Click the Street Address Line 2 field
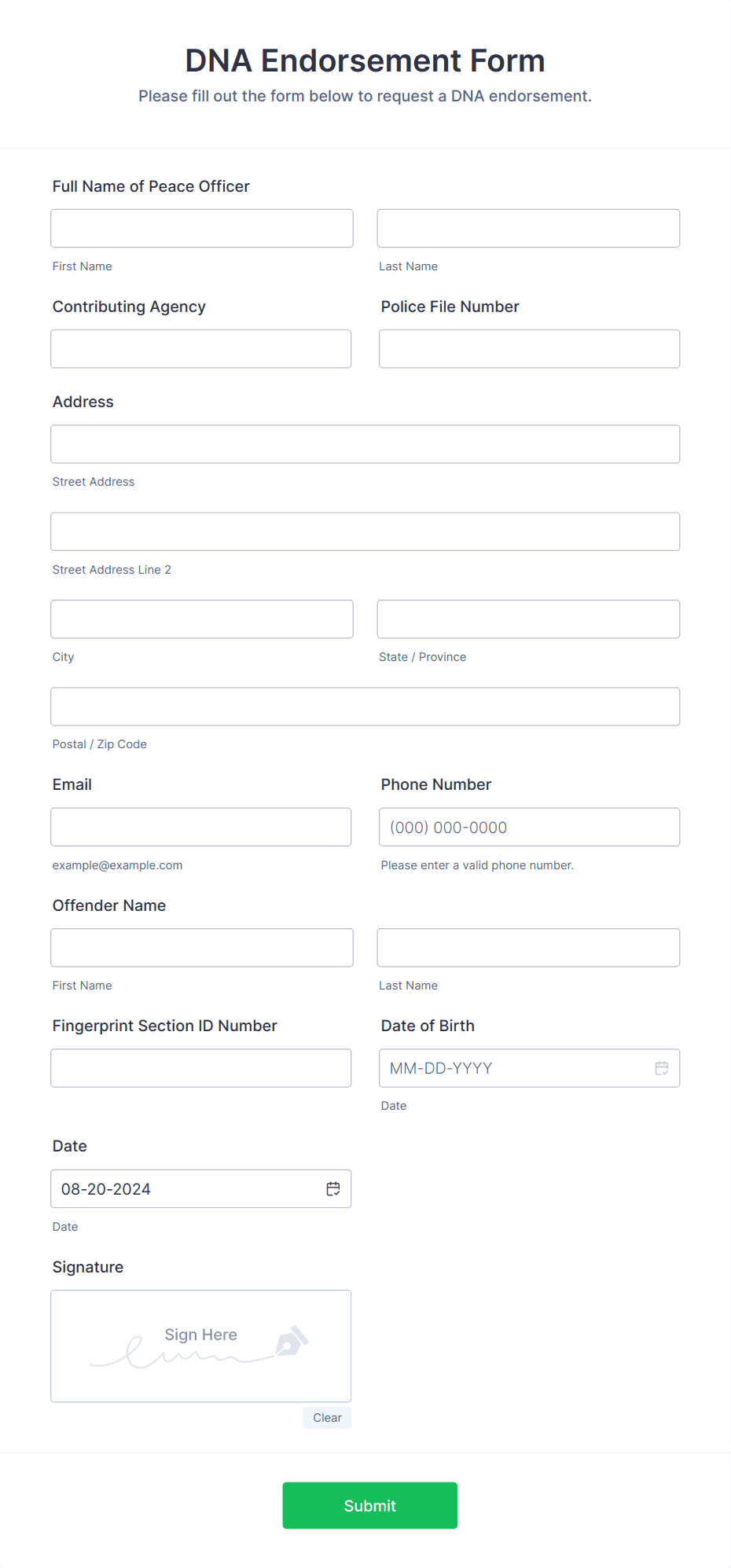 [x=365, y=531]
